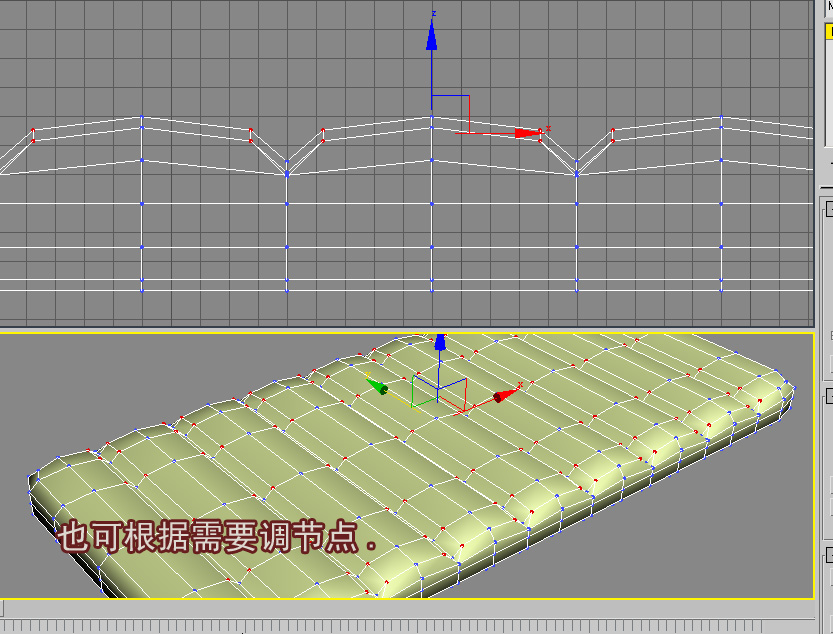Select XZ plane corner handle of wireframe gizmo

point(469,96)
